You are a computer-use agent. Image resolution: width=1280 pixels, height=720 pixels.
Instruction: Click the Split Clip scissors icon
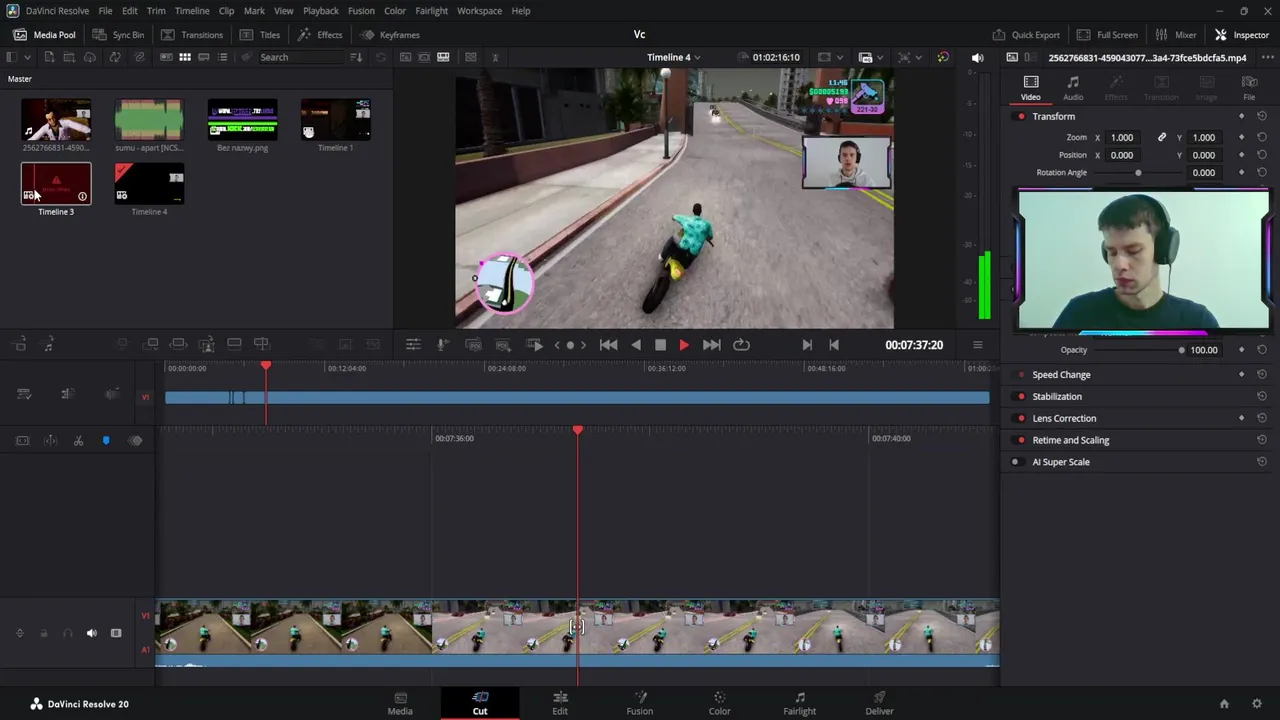pyautogui.click(x=78, y=441)
